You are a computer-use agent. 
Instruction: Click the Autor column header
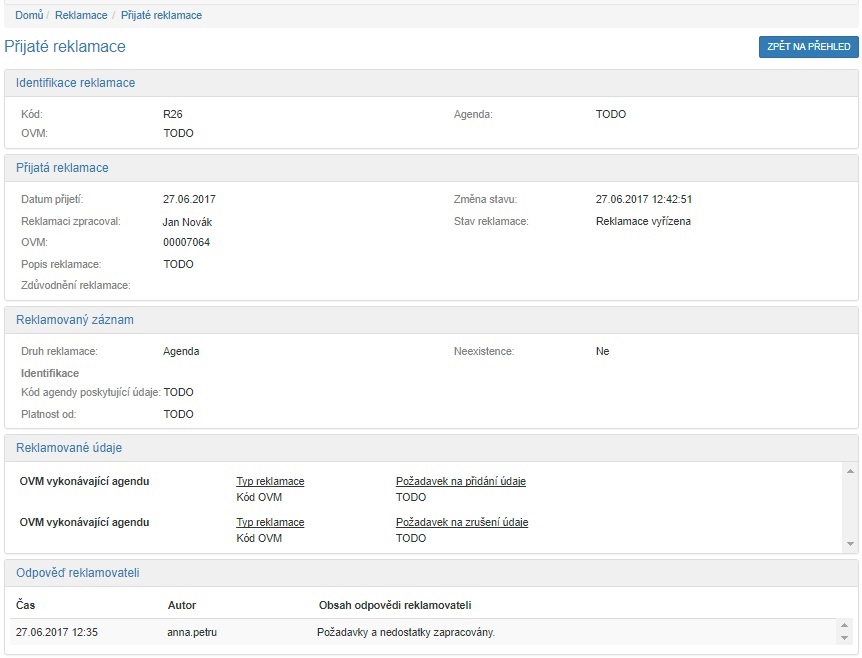[x=182, y=605]
